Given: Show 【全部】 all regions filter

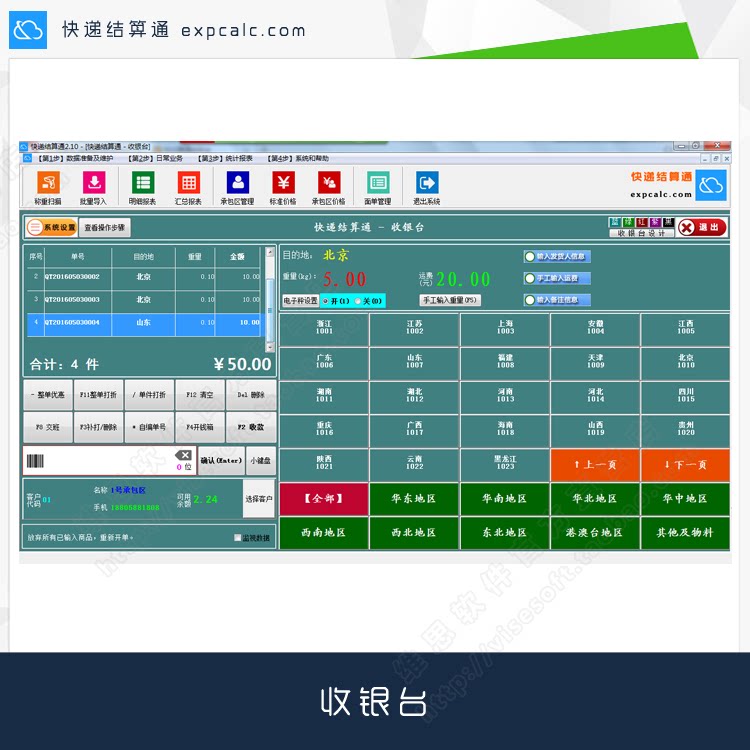Looking at the screenshot, I should tap(324, 499).
